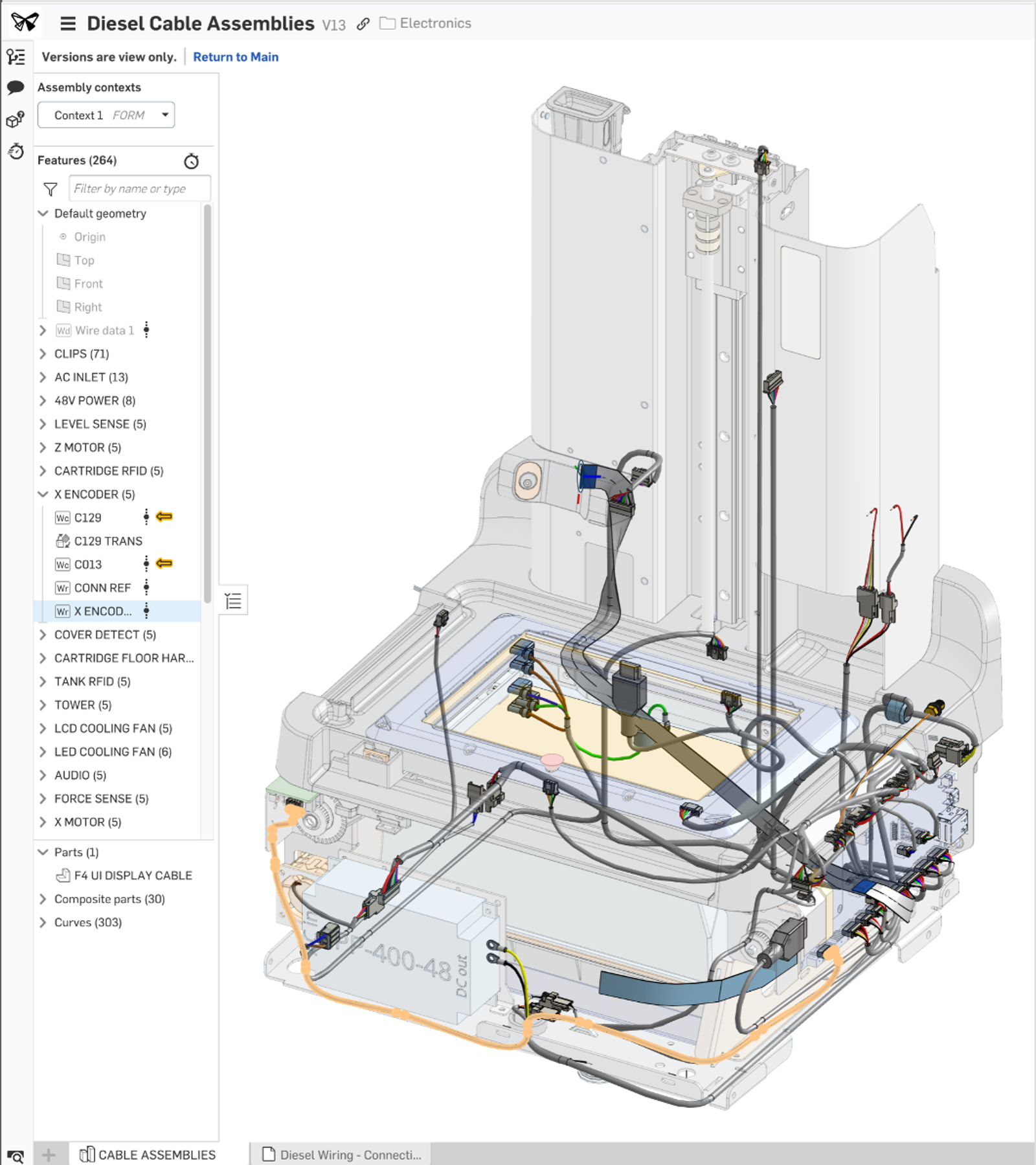The height and width of the screenshot is (1165, 1036).
Task: Select the C129 TRANS transform feature icon
Action: [63, 541]
